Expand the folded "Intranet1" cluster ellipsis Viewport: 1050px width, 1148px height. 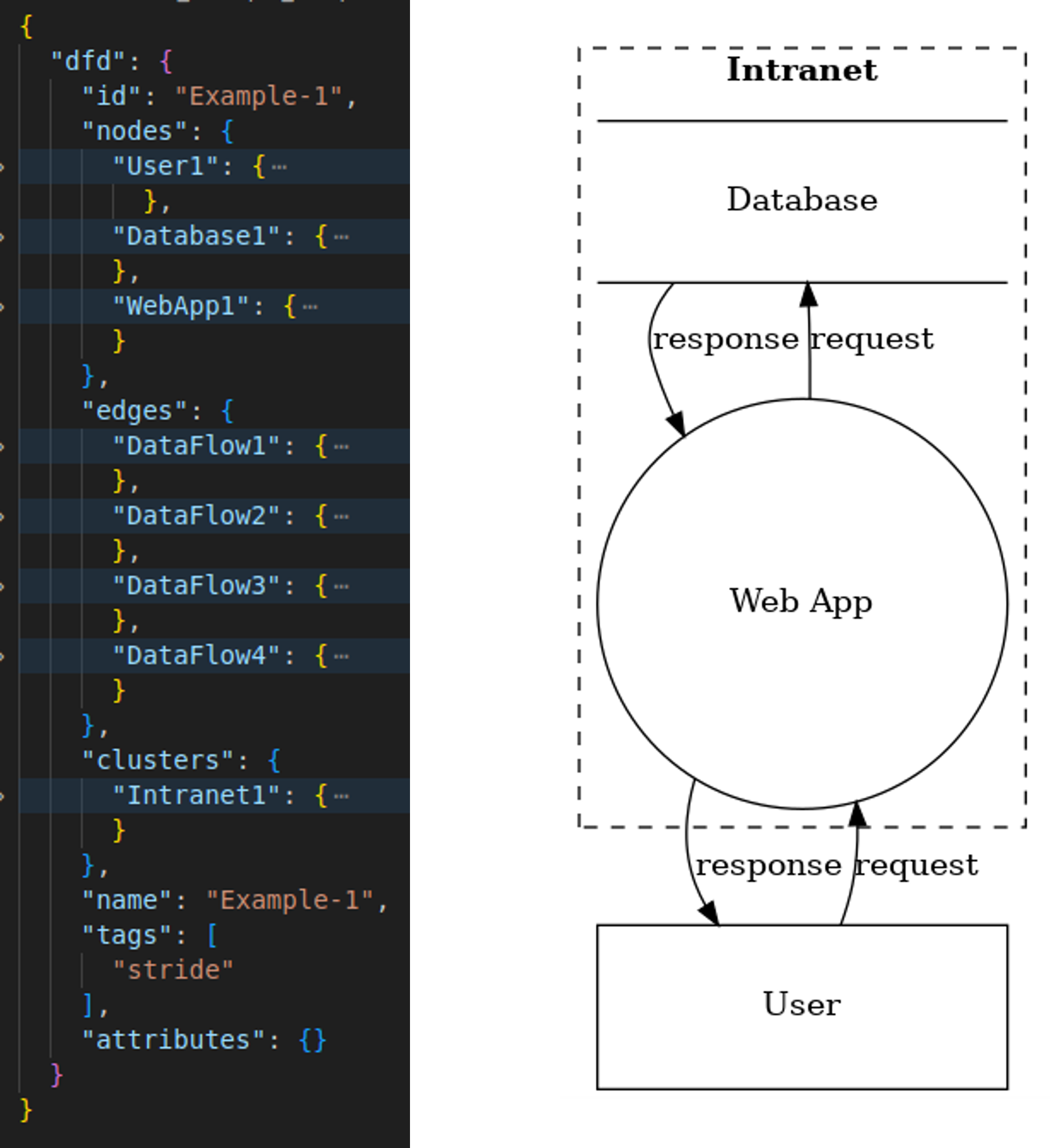click(342, 796)
